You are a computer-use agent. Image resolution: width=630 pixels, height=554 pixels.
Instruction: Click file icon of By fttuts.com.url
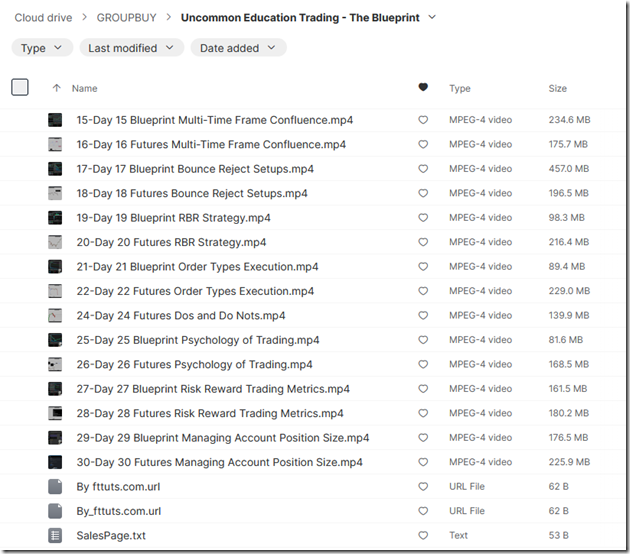[x=55, y=487]
